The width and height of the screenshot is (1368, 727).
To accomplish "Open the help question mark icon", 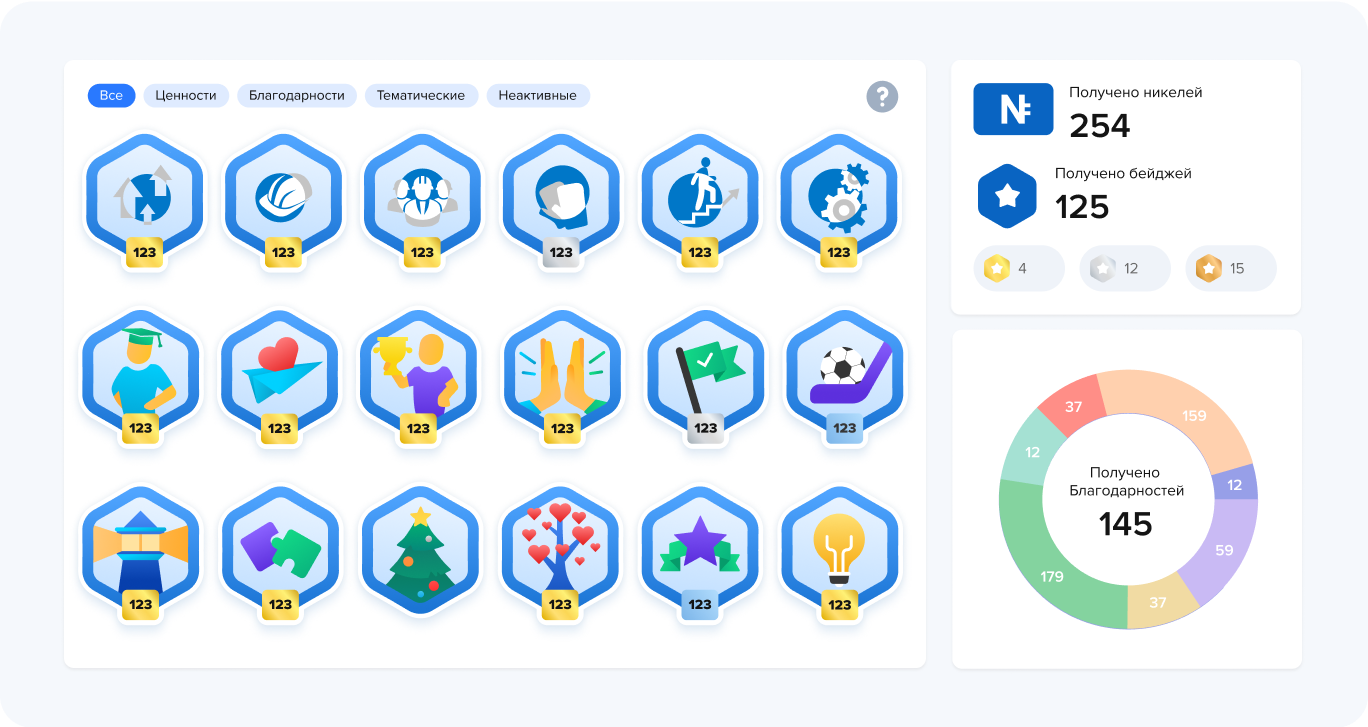I will point(882,97).
